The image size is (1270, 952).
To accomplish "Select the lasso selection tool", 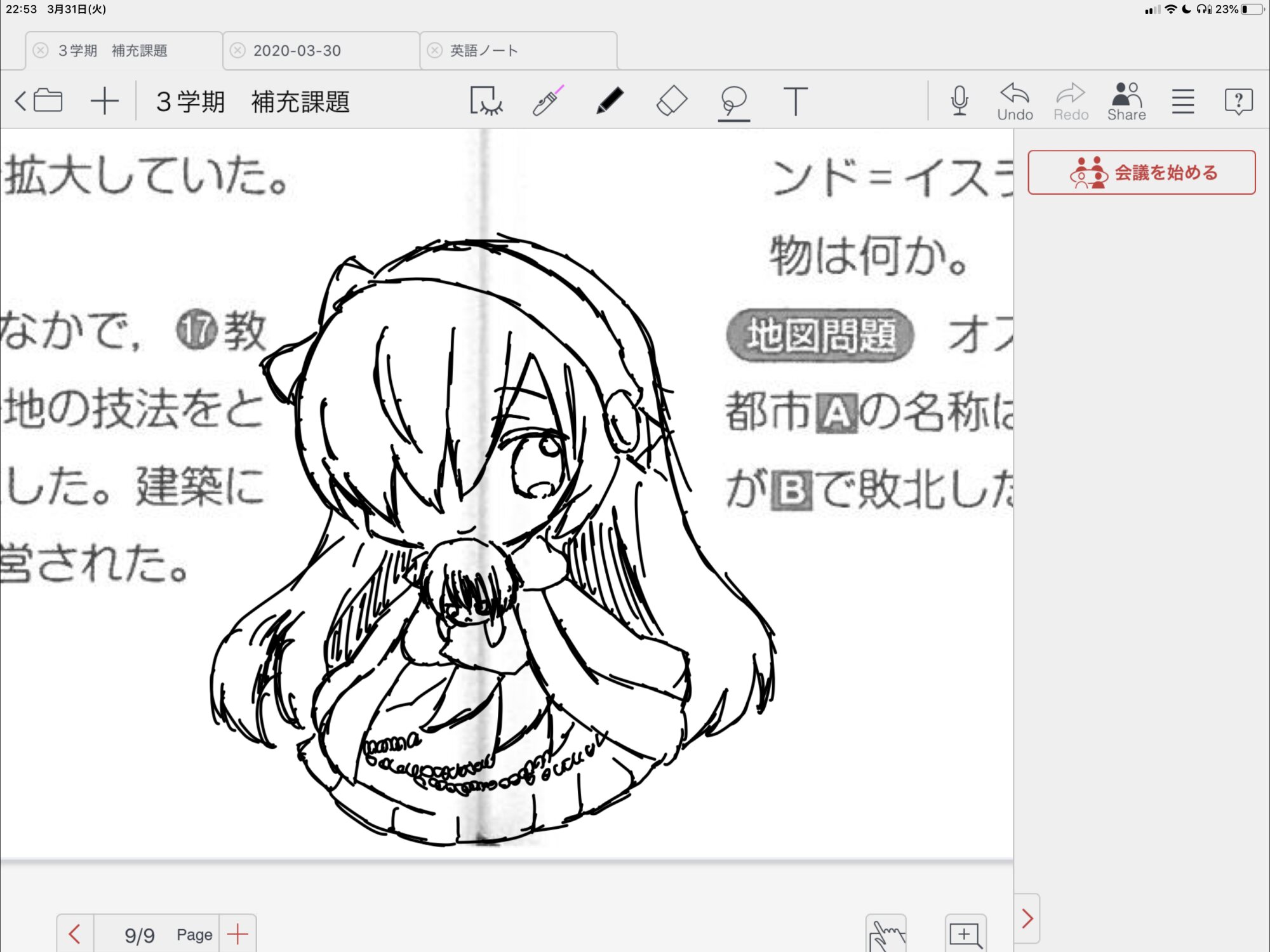I will coord(733,101).
